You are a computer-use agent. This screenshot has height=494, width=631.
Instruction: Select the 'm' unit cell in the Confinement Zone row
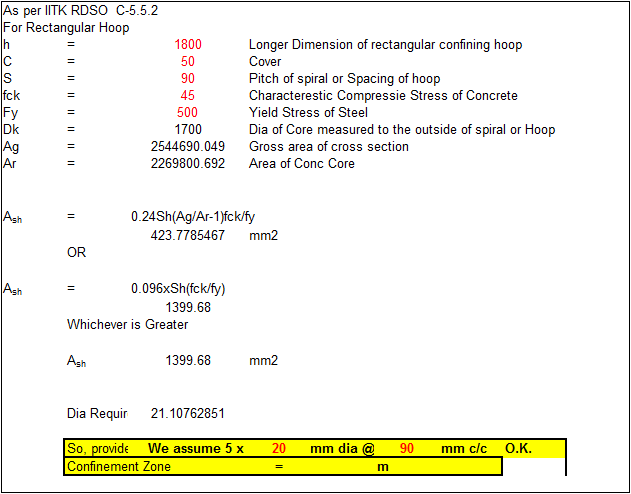(x=383, y=467)
